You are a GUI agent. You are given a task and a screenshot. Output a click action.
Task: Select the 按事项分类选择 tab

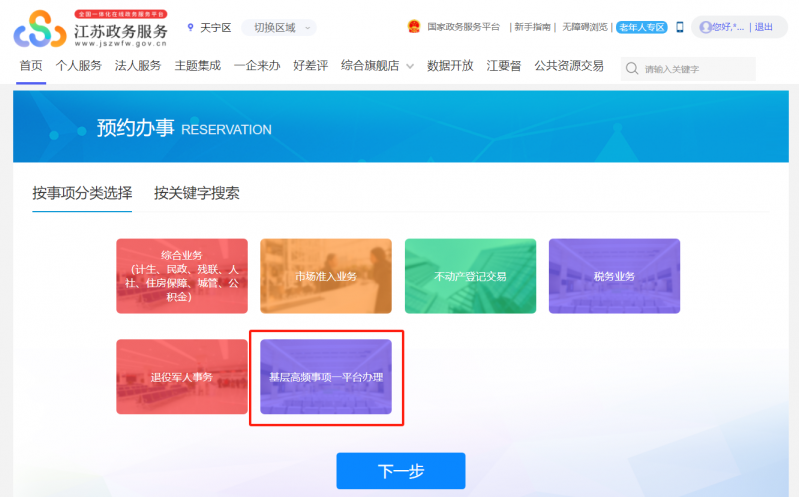click(x=82, y=193)
